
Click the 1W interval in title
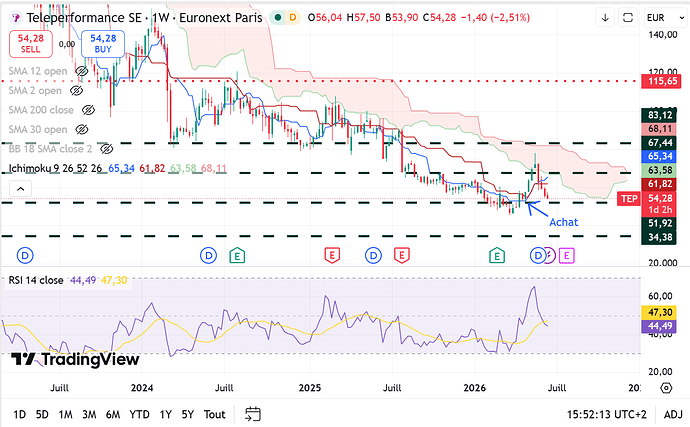(x=161, y=18)
